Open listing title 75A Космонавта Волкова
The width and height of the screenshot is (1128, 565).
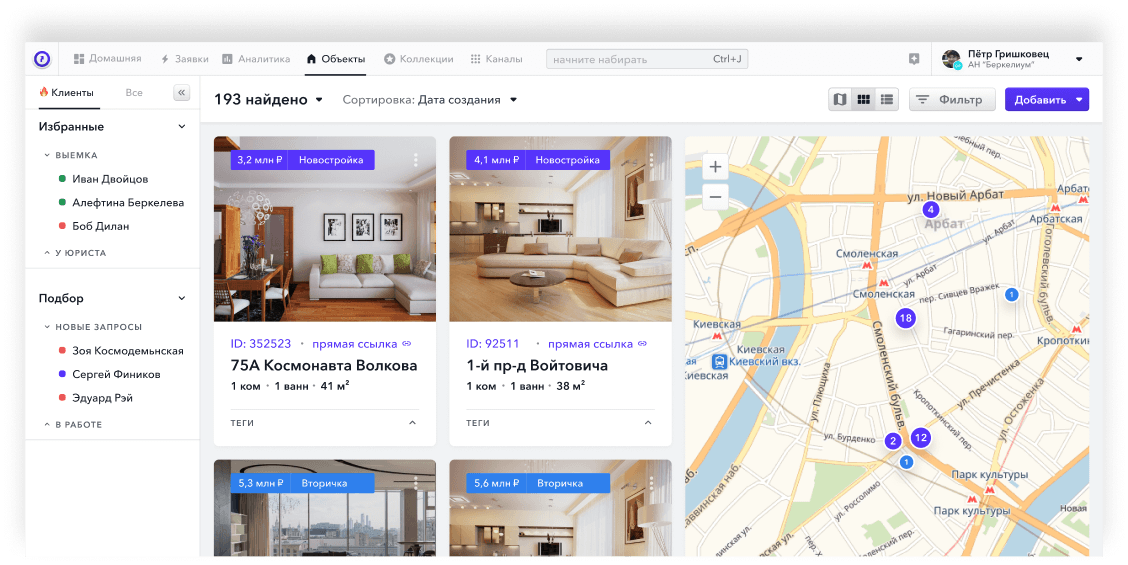point(324,366)
